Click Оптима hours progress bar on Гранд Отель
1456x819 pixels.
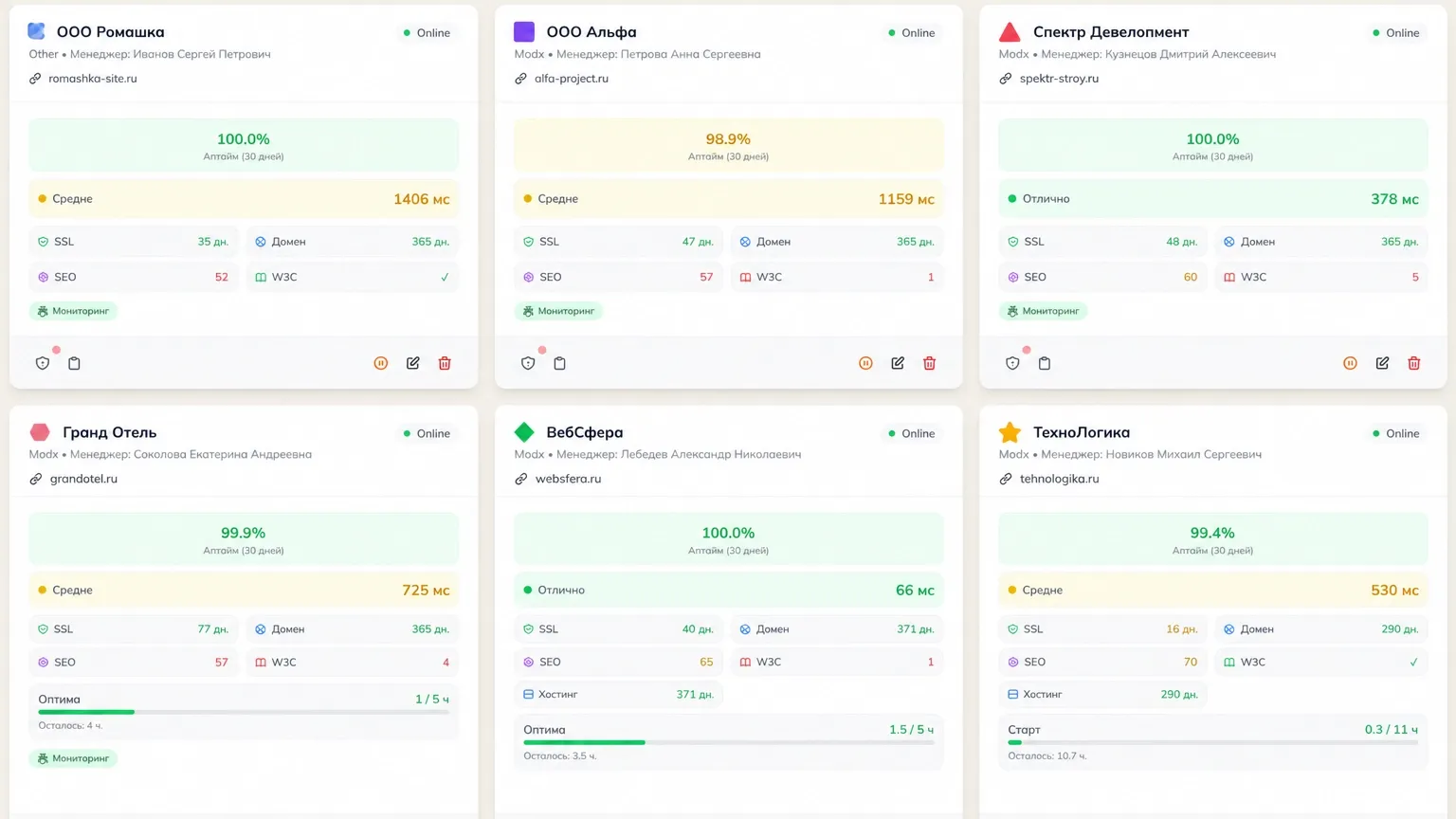tap(244, 712)
